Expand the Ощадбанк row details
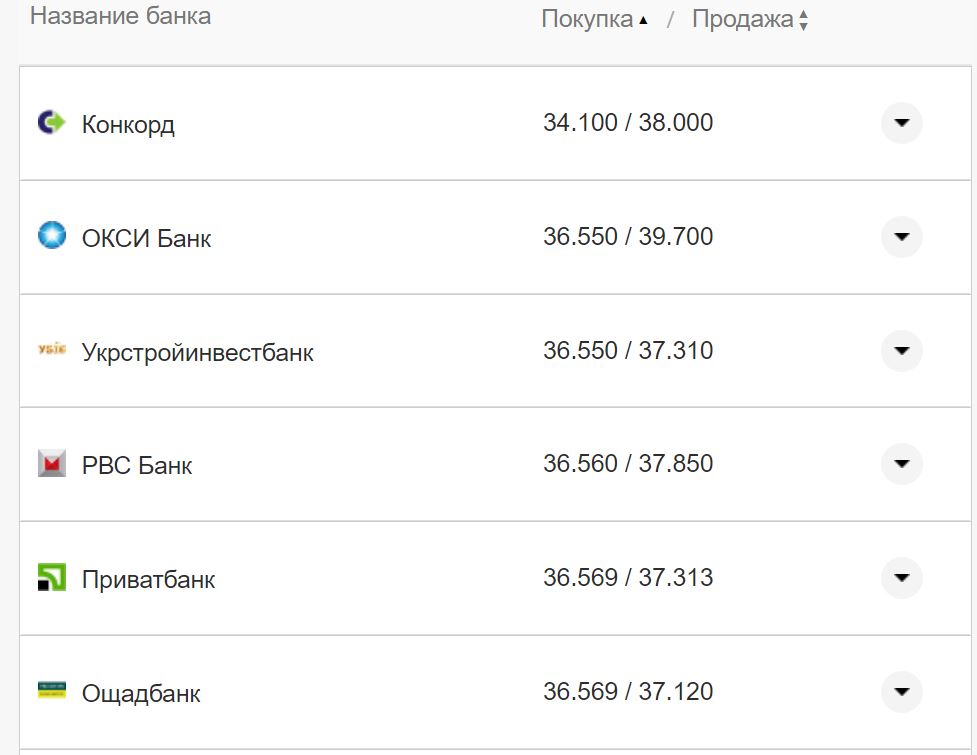The width and height of the screenshot is (977, 755). click(x=901, y=691)
